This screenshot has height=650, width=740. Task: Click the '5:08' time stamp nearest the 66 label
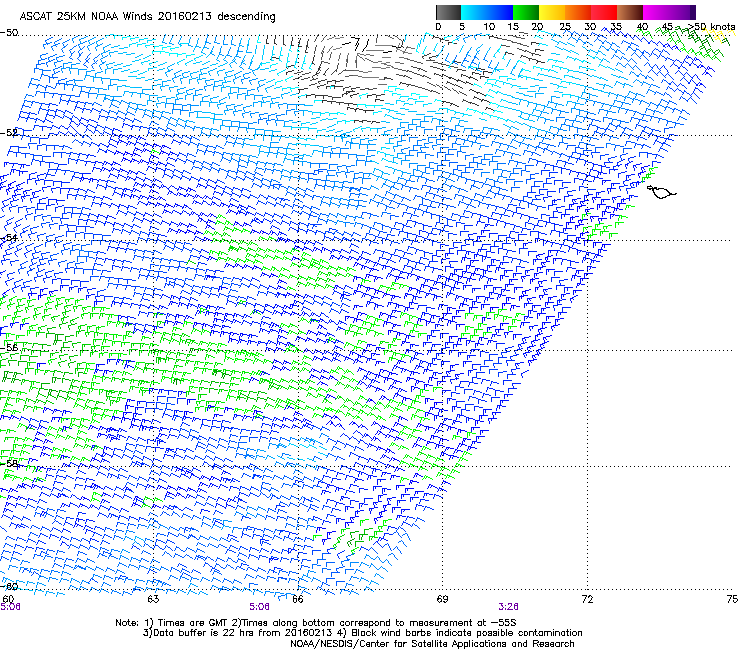pos(260,607)
